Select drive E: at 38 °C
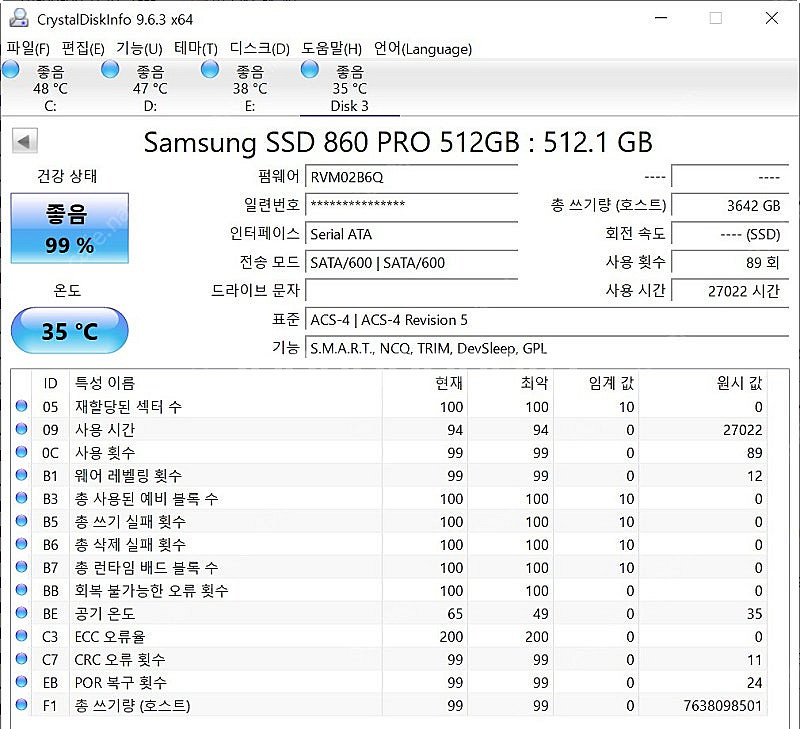Viewport: 800px width, 729px height. click(250, 88)
